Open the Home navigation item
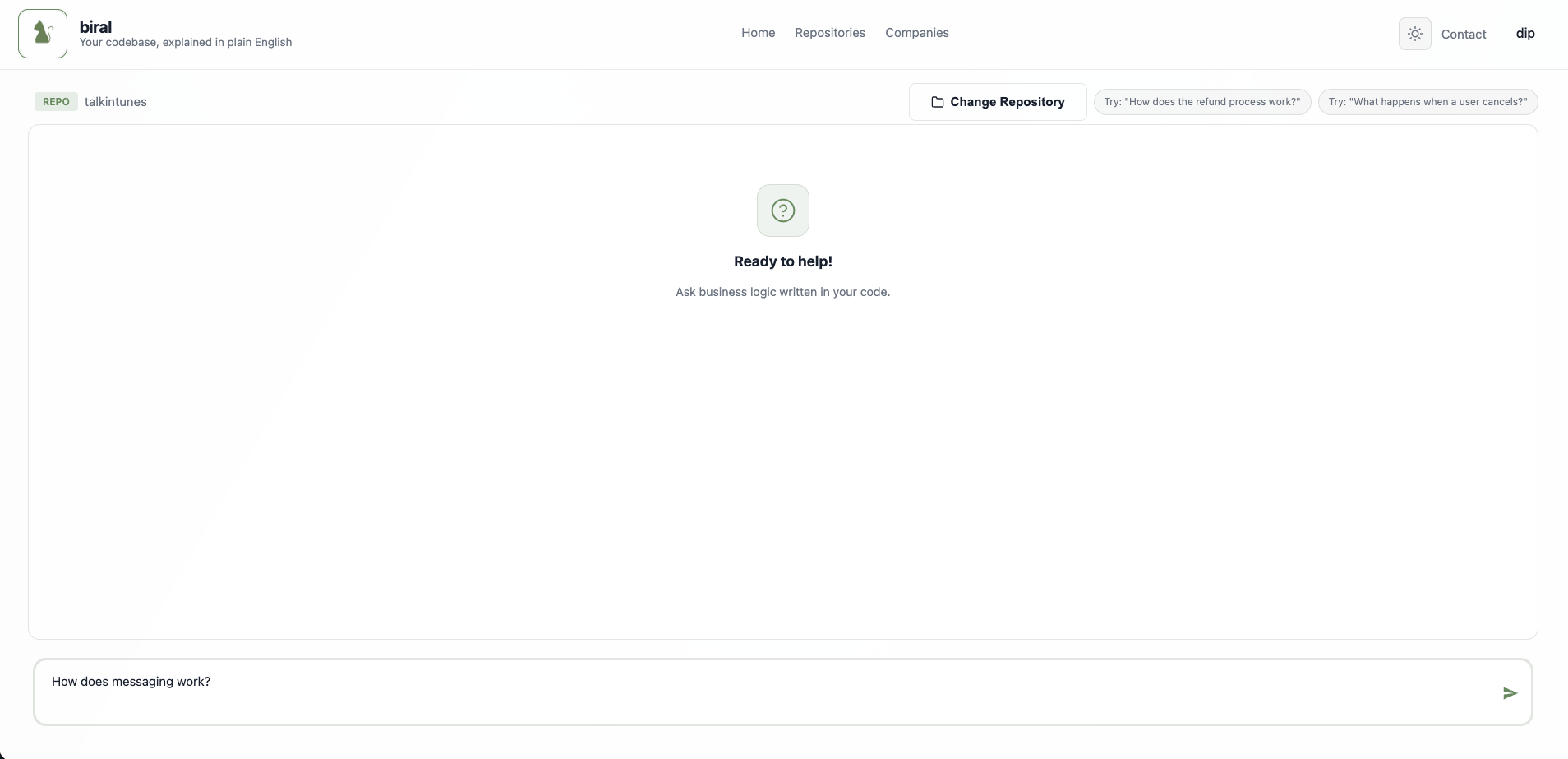This screenshot has height=759, width=1568. [x=757, y=33]
